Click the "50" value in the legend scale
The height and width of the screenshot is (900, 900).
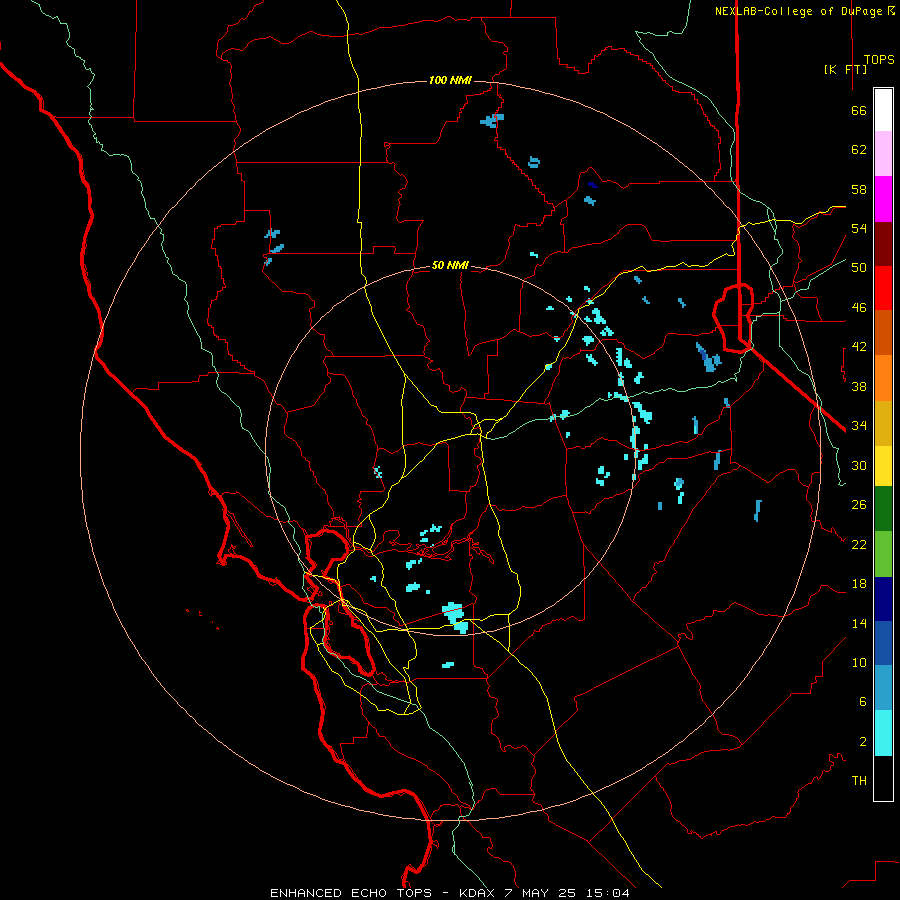pyautogui.click(x=859, y=268)
